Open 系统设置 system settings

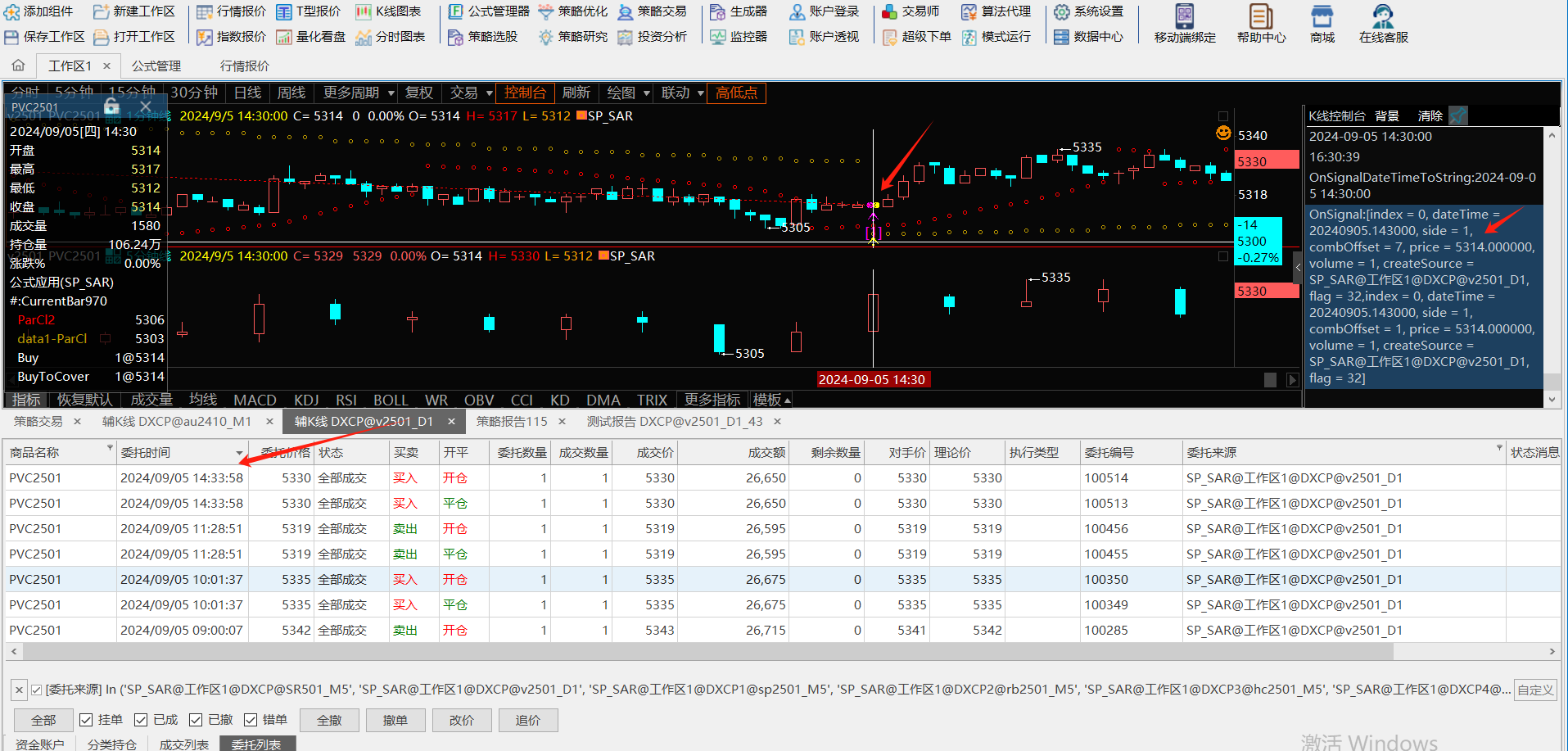tap(1088, 11)
